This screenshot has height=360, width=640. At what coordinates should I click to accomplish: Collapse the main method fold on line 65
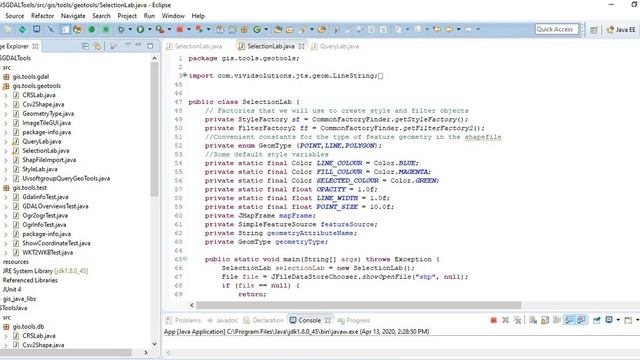[185, 259]
